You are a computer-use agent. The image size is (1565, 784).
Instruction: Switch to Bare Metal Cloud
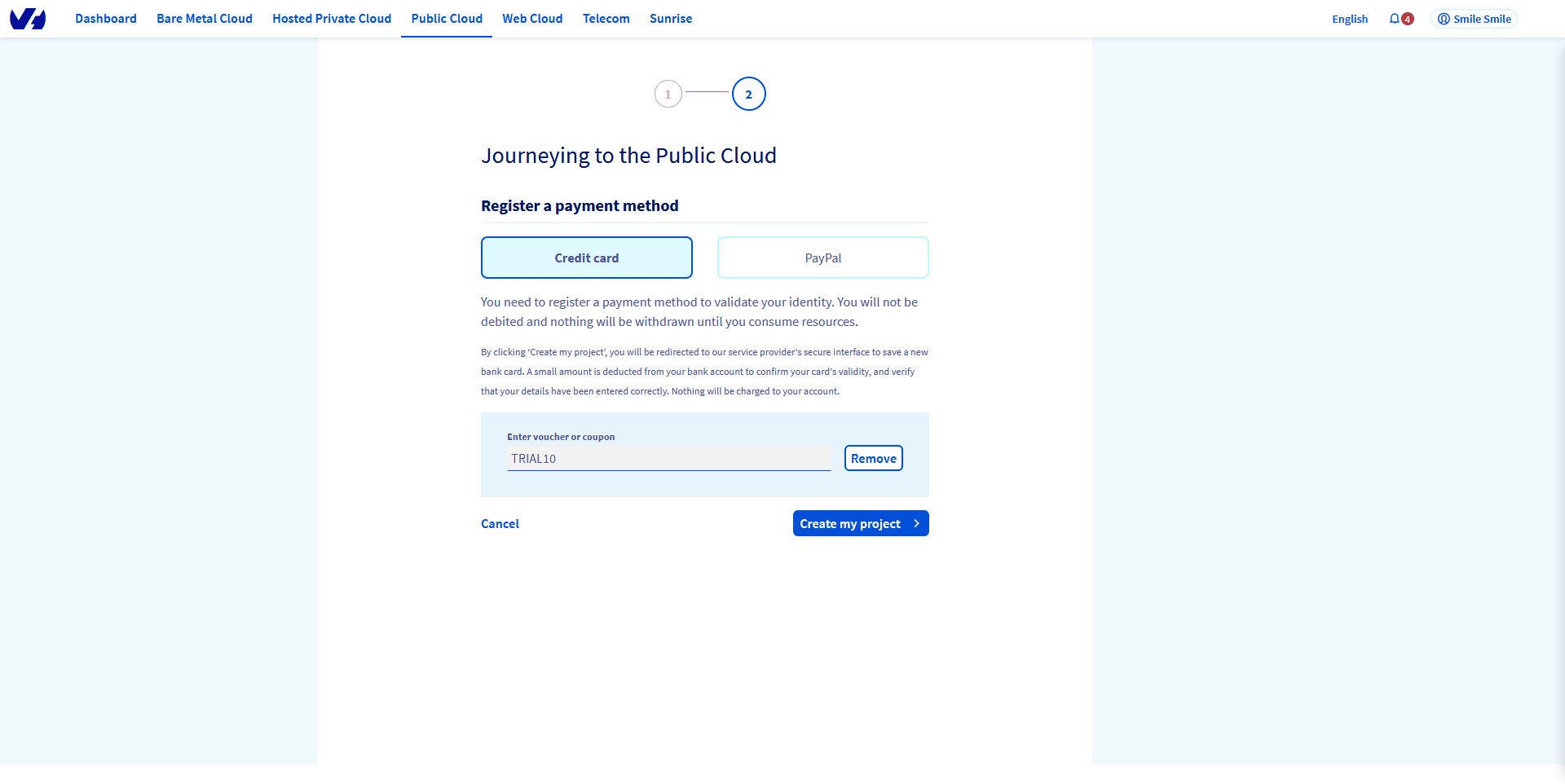coord(205,19)
